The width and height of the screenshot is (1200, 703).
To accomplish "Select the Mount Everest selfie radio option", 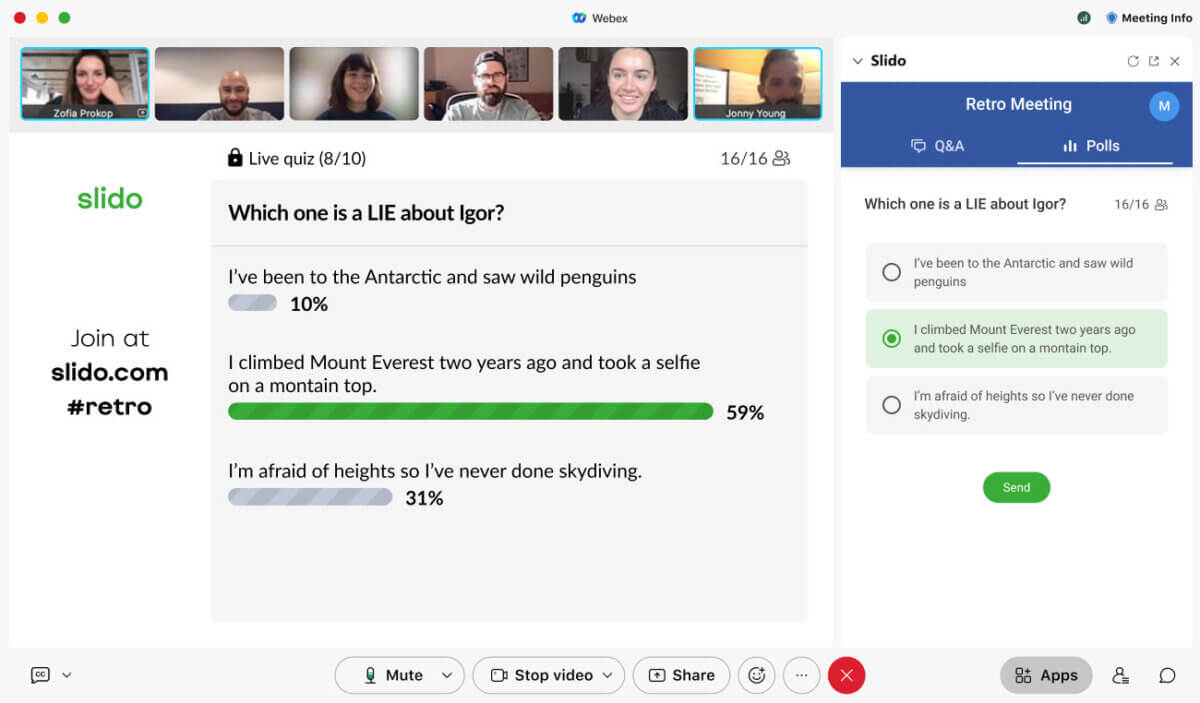I will pyautogui.click(x=891, y=339).
